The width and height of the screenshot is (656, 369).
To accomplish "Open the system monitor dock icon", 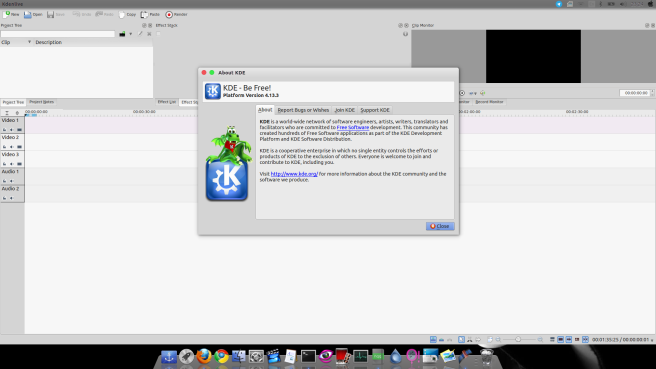I will [360, 356].
